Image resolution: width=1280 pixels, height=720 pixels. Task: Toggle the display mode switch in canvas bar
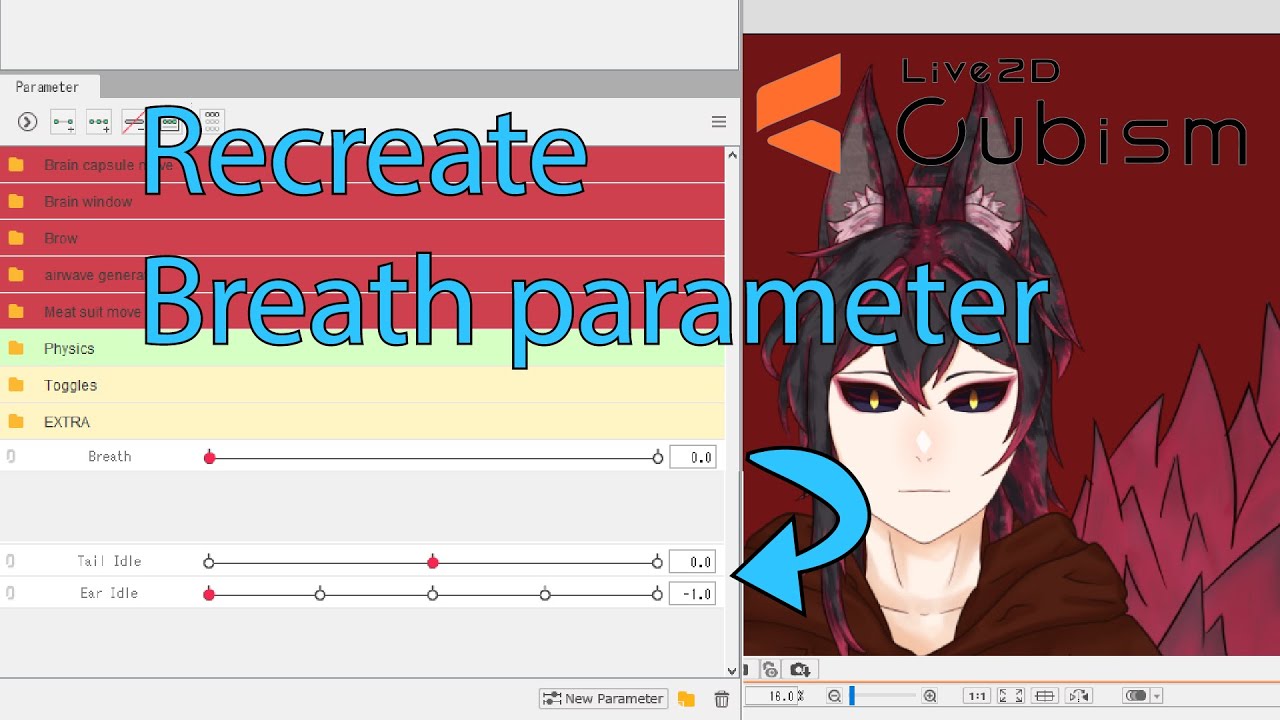(1136, 696)
